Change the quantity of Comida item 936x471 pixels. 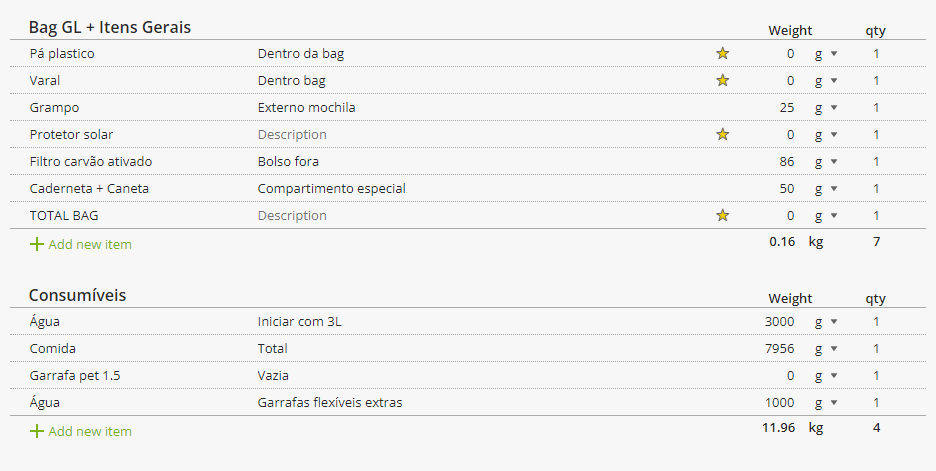(x=876, y=349)
